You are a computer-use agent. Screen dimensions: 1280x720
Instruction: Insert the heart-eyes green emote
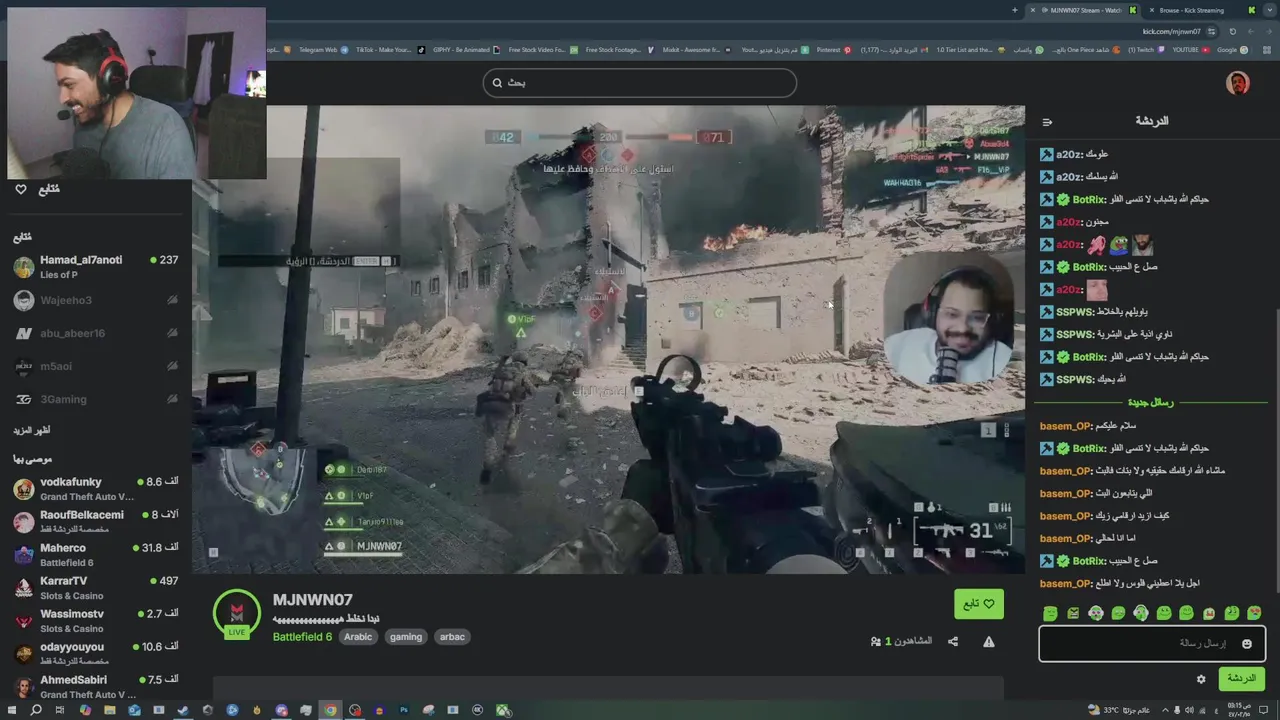coord(1254,613)
